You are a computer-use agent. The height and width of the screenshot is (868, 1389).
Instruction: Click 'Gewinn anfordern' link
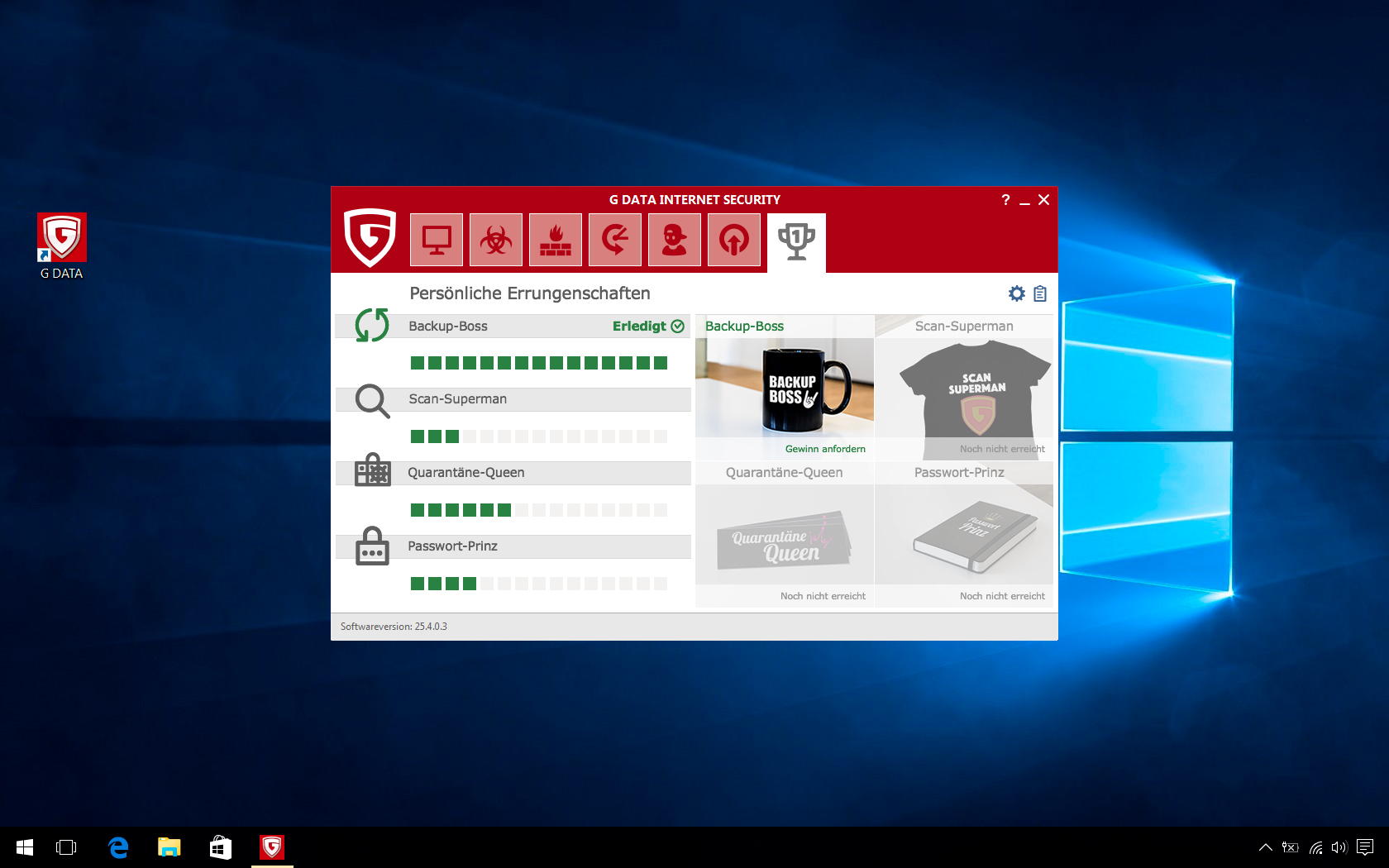pos(825,449)
